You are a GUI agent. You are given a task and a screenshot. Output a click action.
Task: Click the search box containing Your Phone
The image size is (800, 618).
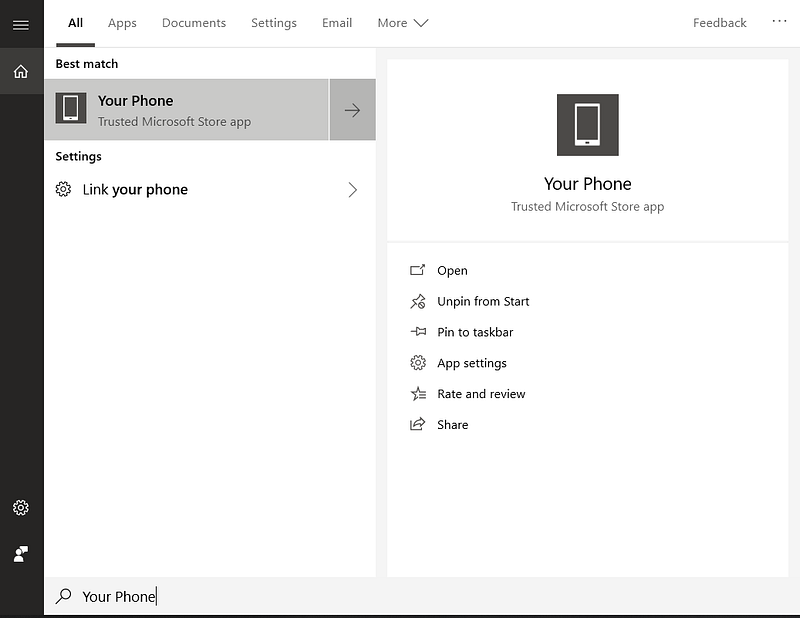click(421, 596)
